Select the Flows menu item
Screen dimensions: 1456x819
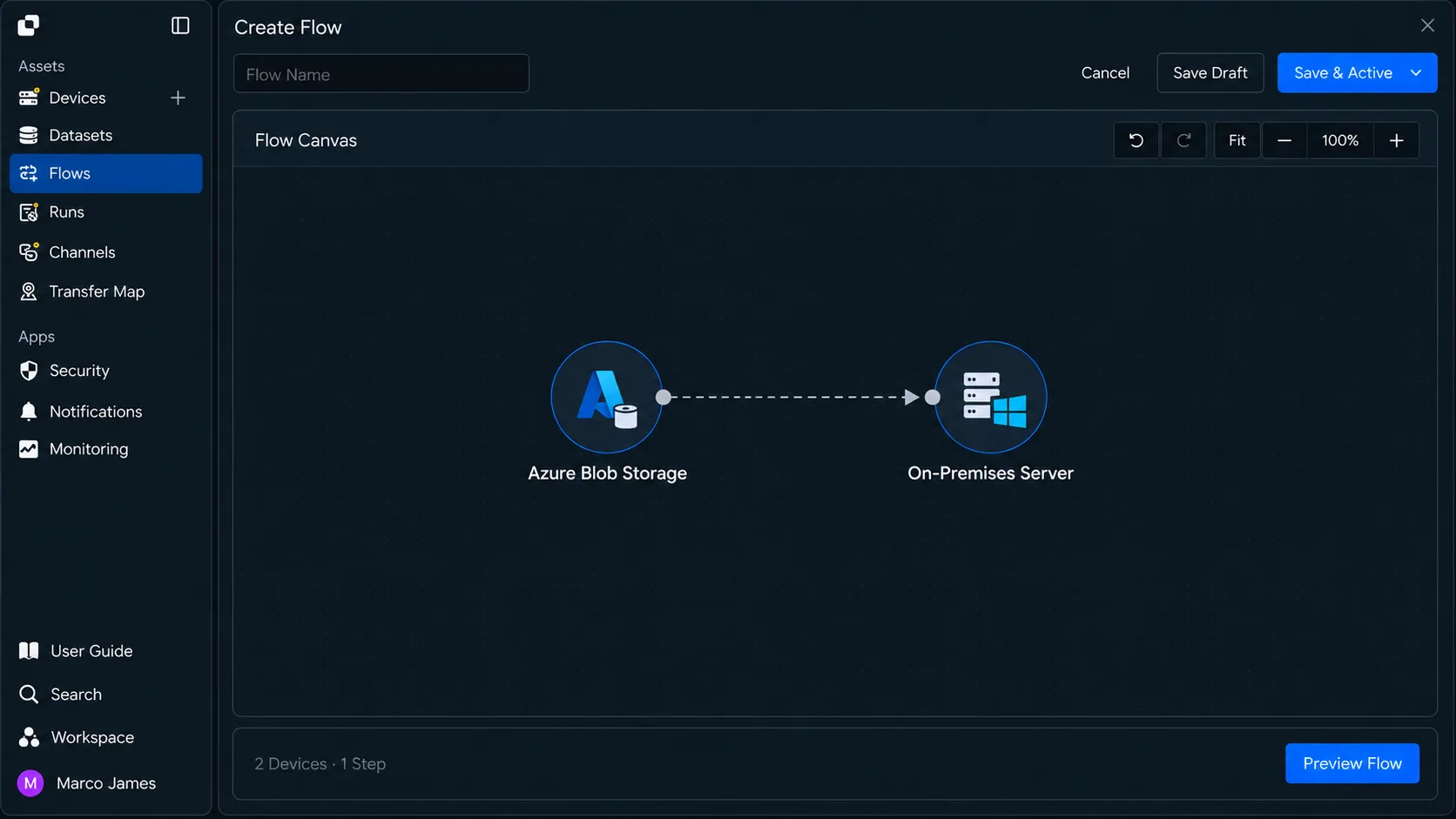coord(105,173)
